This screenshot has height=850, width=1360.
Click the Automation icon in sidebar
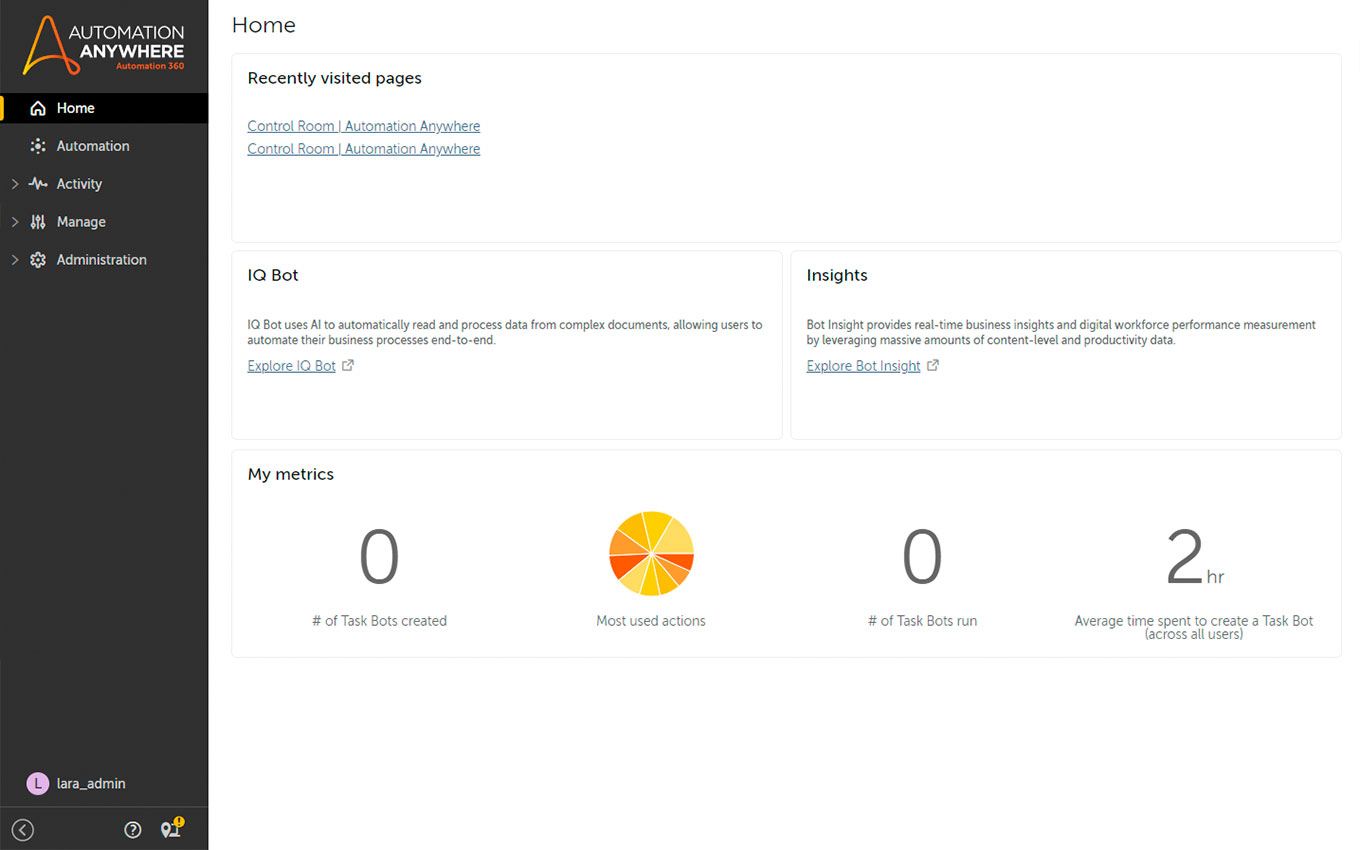38,146
